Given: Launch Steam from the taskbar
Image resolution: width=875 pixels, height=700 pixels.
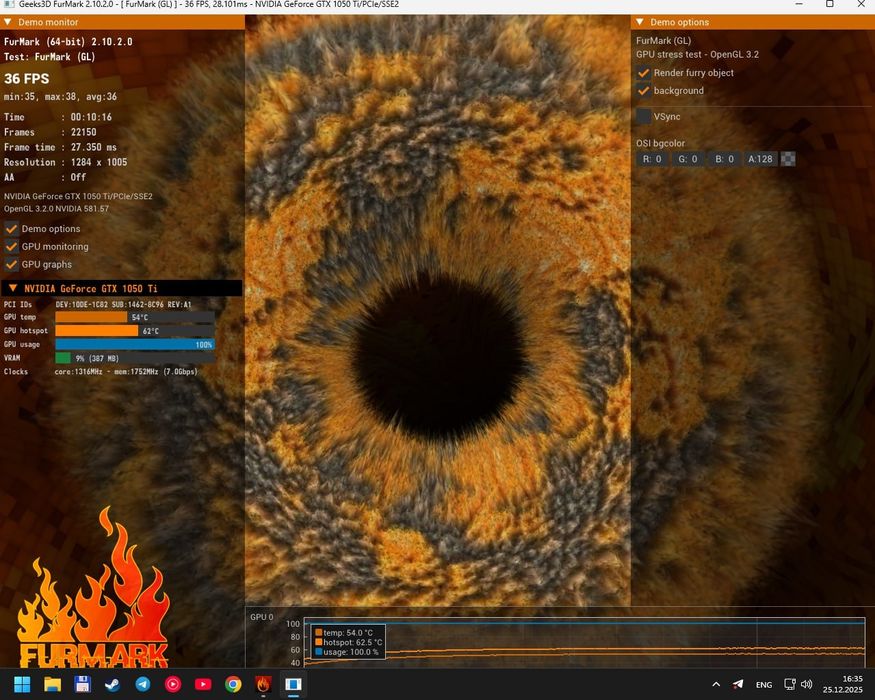Looking at the screenshot, I should coord(113,684).
